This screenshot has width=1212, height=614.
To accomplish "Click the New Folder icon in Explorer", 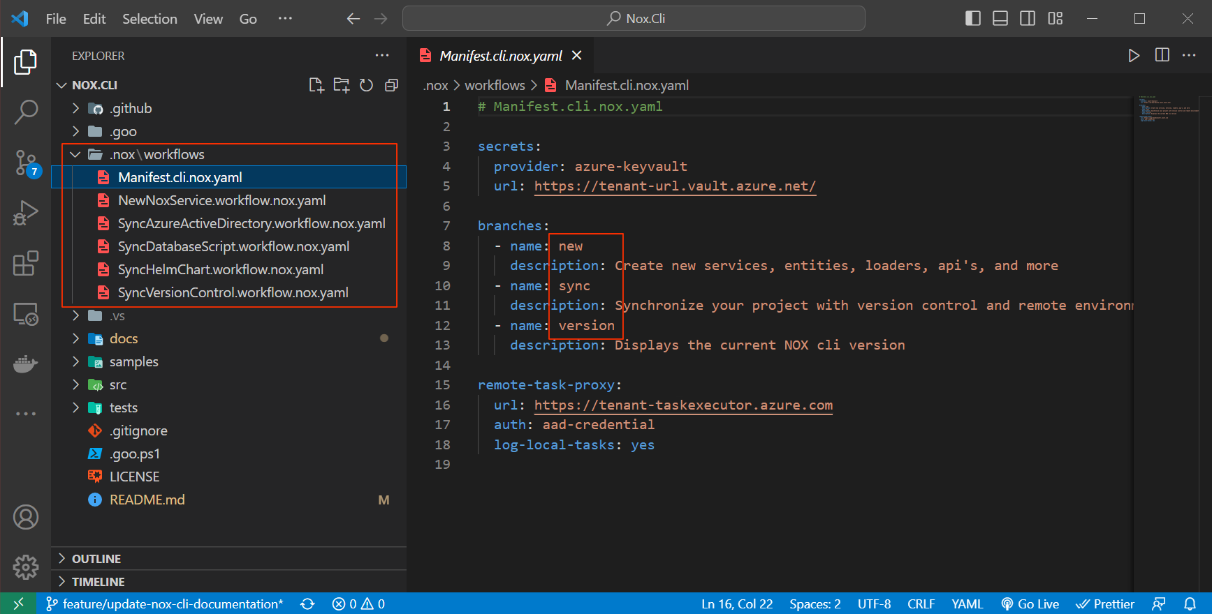I will click(341, 85).
